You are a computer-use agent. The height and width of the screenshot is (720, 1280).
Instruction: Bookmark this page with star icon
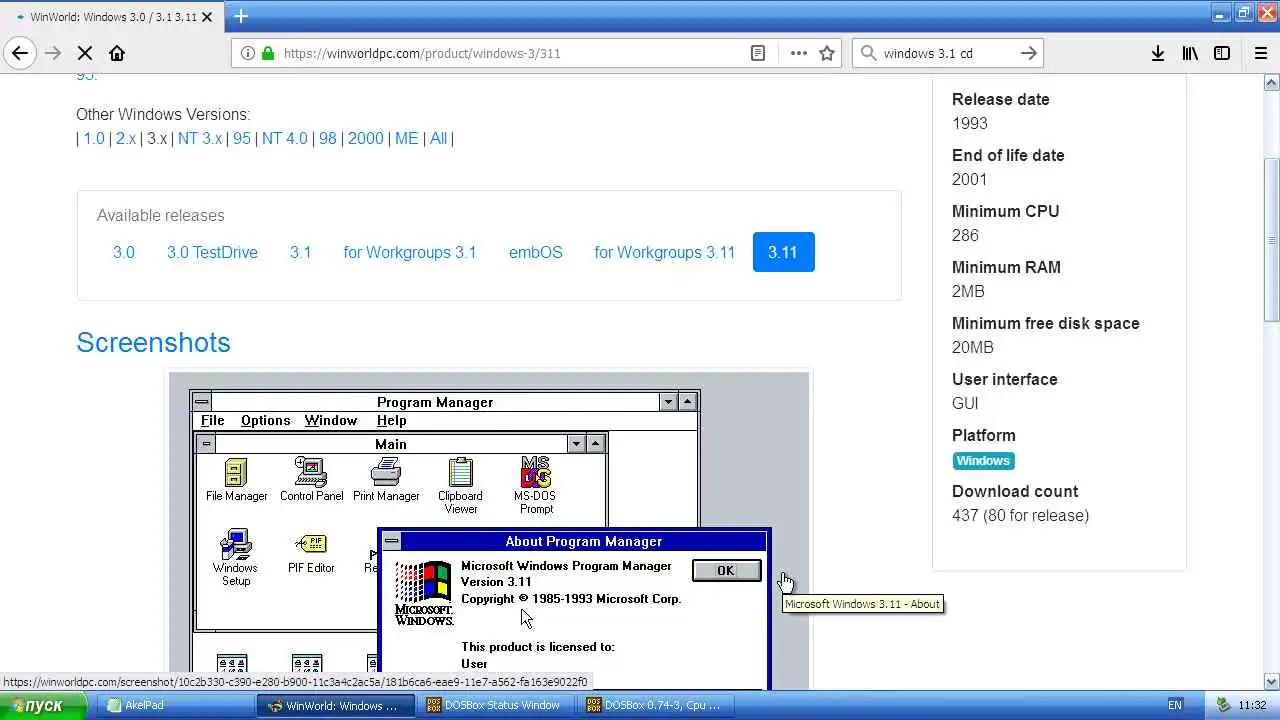tap(827, 53)
